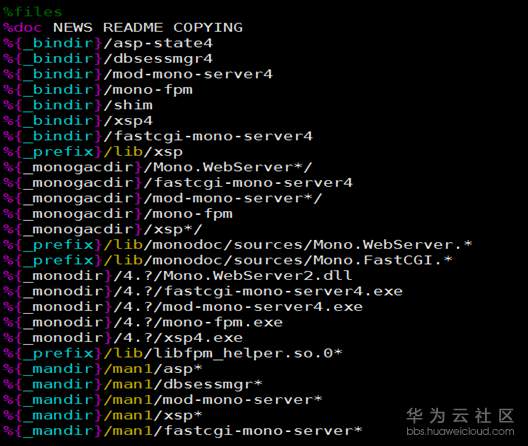This screenshot has width=528, height=446.
Task: Click the %files line
Action: [33, 12]
